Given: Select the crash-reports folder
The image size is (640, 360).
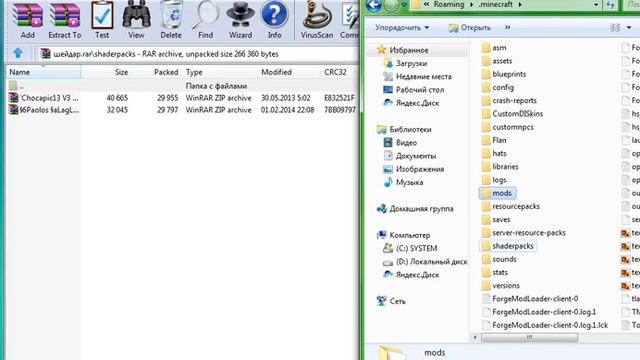Looking at the screenshot, I should point(514,100).
